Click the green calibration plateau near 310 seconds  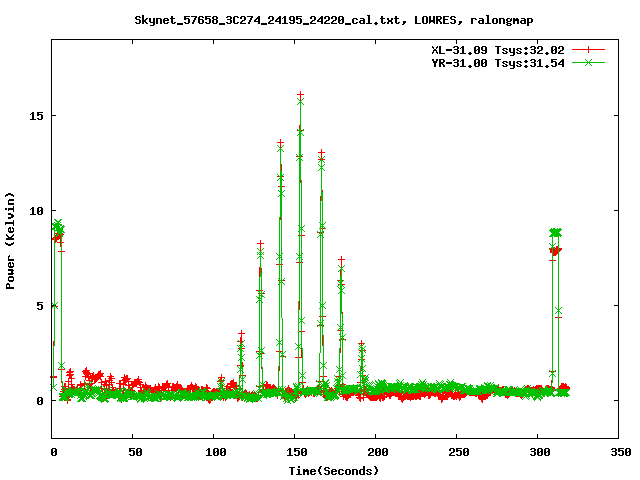coord(556,232)
